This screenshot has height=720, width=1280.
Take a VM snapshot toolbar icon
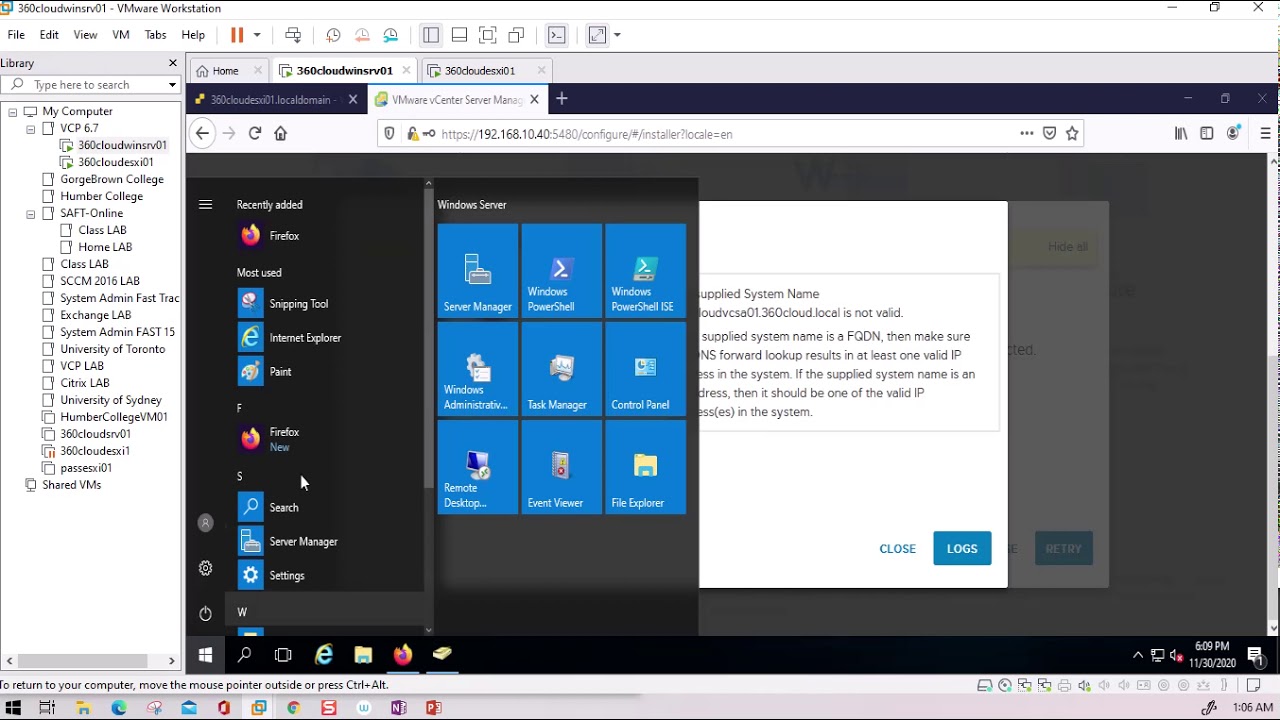333,35
